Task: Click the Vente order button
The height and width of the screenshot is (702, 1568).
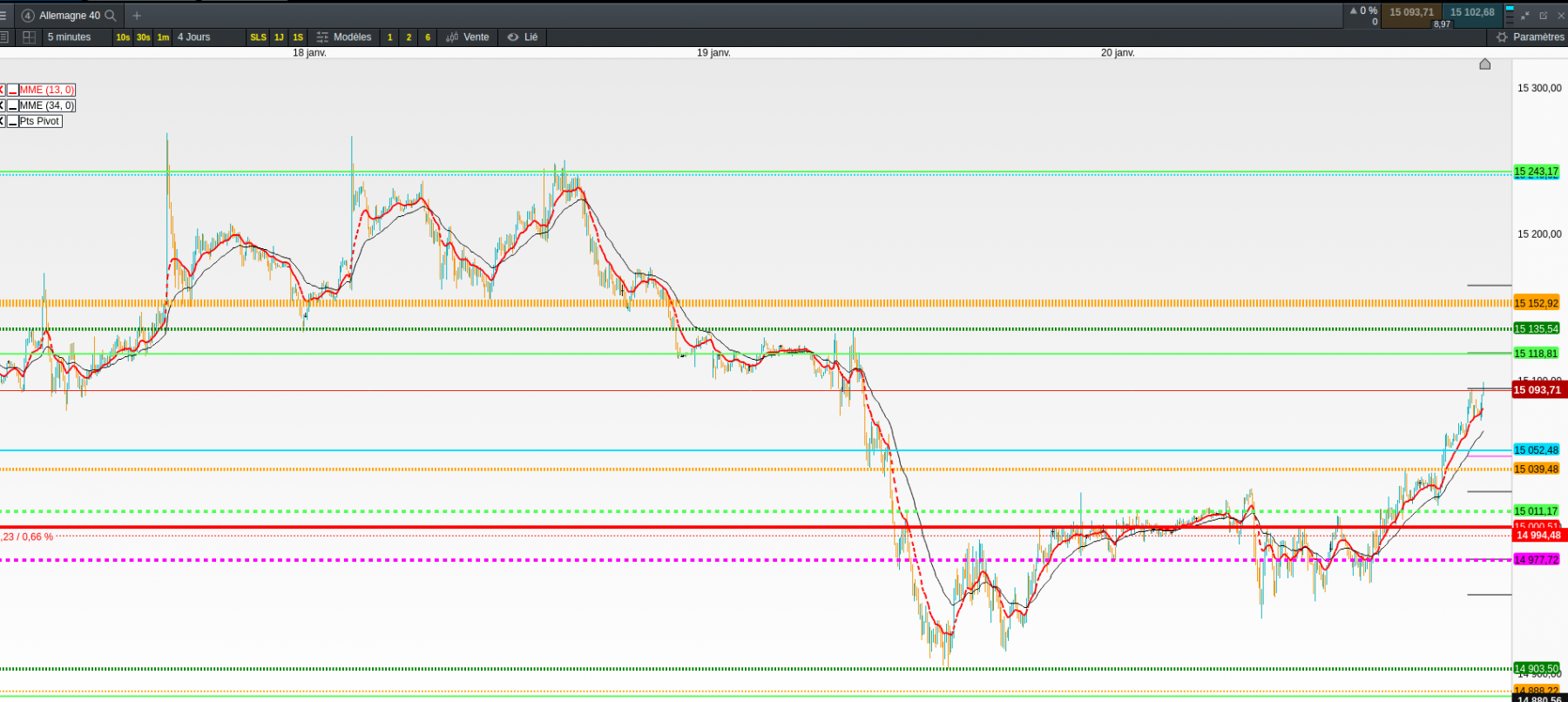Action: click(468, 37)
